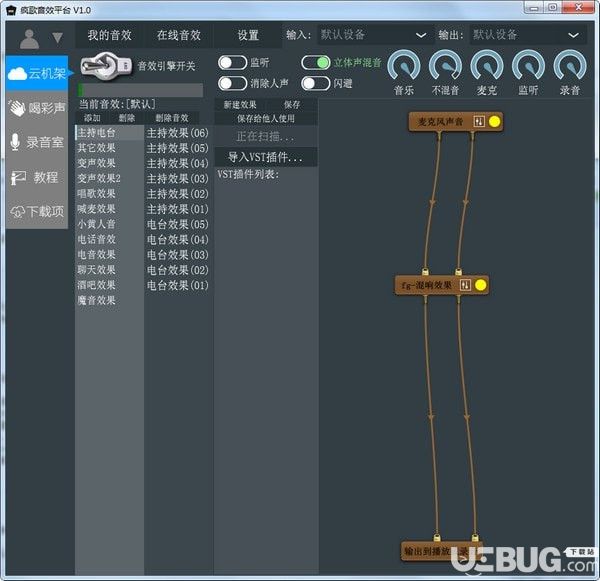Viewport: 600px width, 581px height.
Task: Choose 主持效果(02) preset
Action: pyautogui.click(x=178, y=194)
